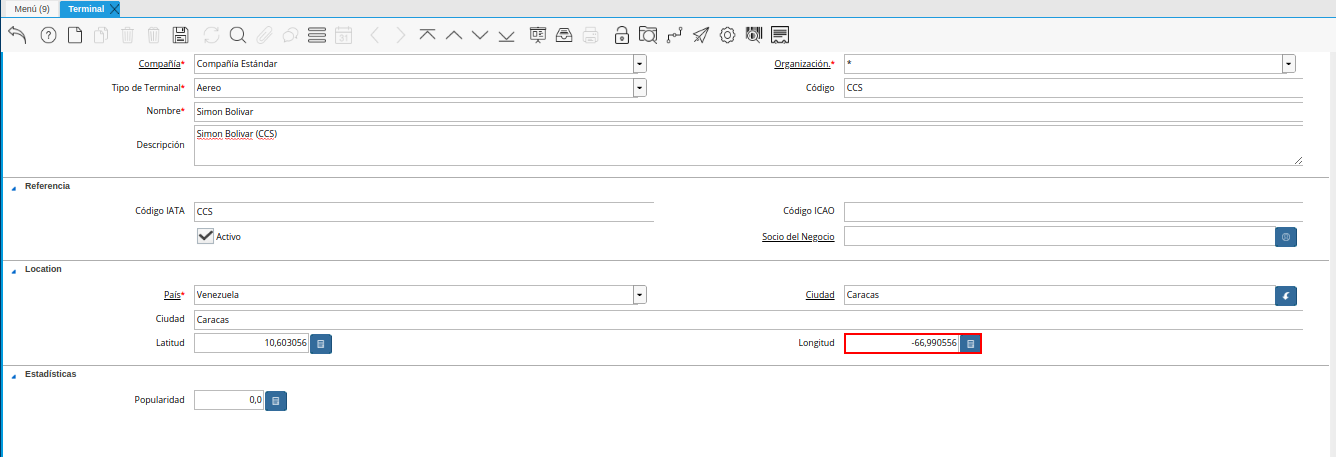This screenshot has width=1336, height=457.
Task: Open the Help icon in toolbar
Action: pyautogui.click(x=48, y=35)
